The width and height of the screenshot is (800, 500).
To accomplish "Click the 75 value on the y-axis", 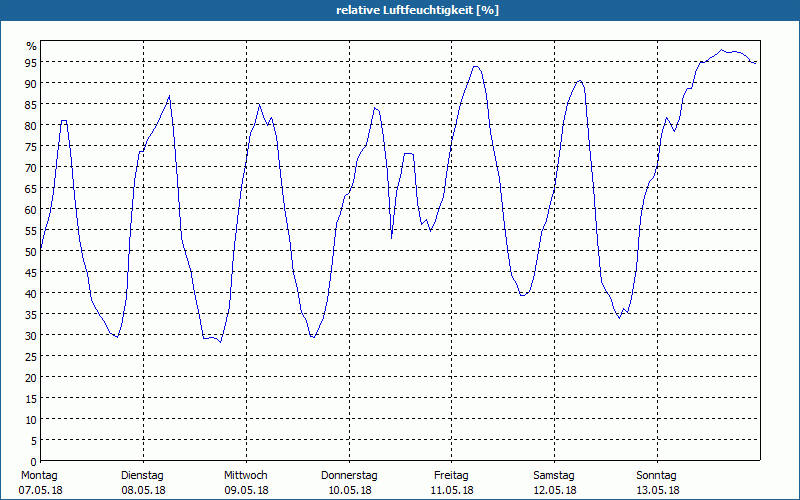I will point(31,147).
